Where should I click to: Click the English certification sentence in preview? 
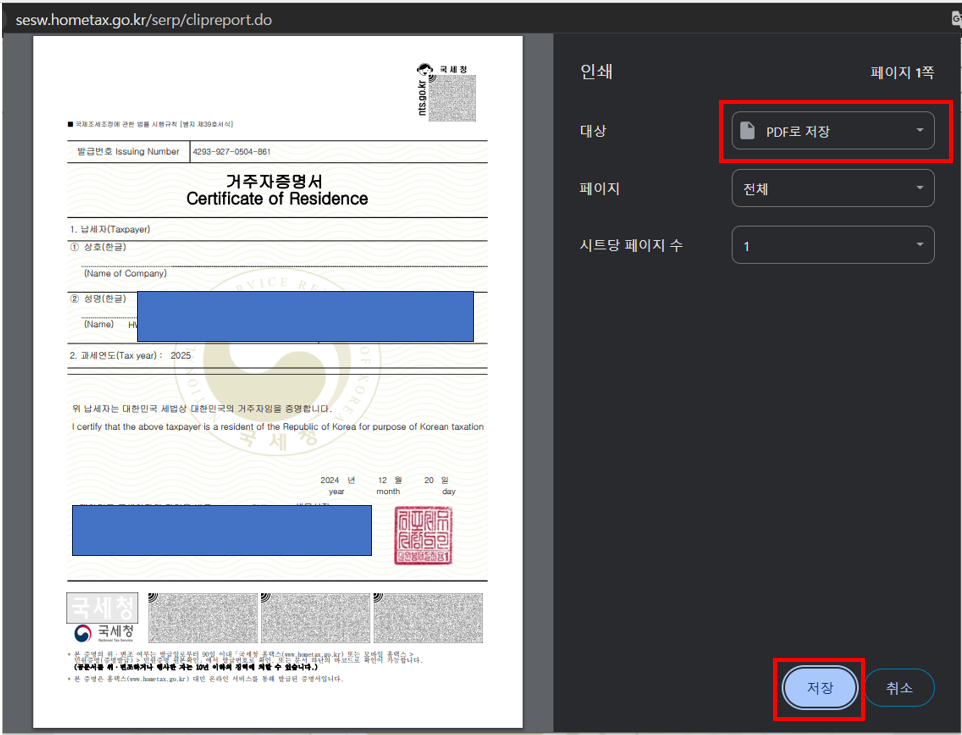(x=277, y=427)
